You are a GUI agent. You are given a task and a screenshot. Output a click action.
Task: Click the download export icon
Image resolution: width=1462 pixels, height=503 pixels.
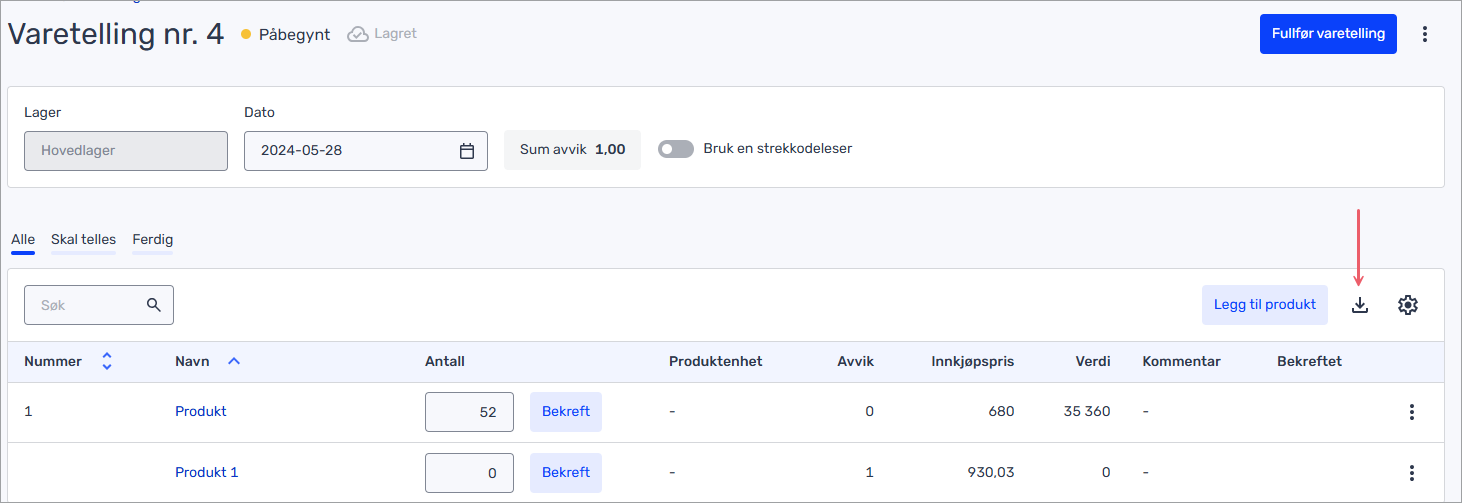pos(1359,305)
